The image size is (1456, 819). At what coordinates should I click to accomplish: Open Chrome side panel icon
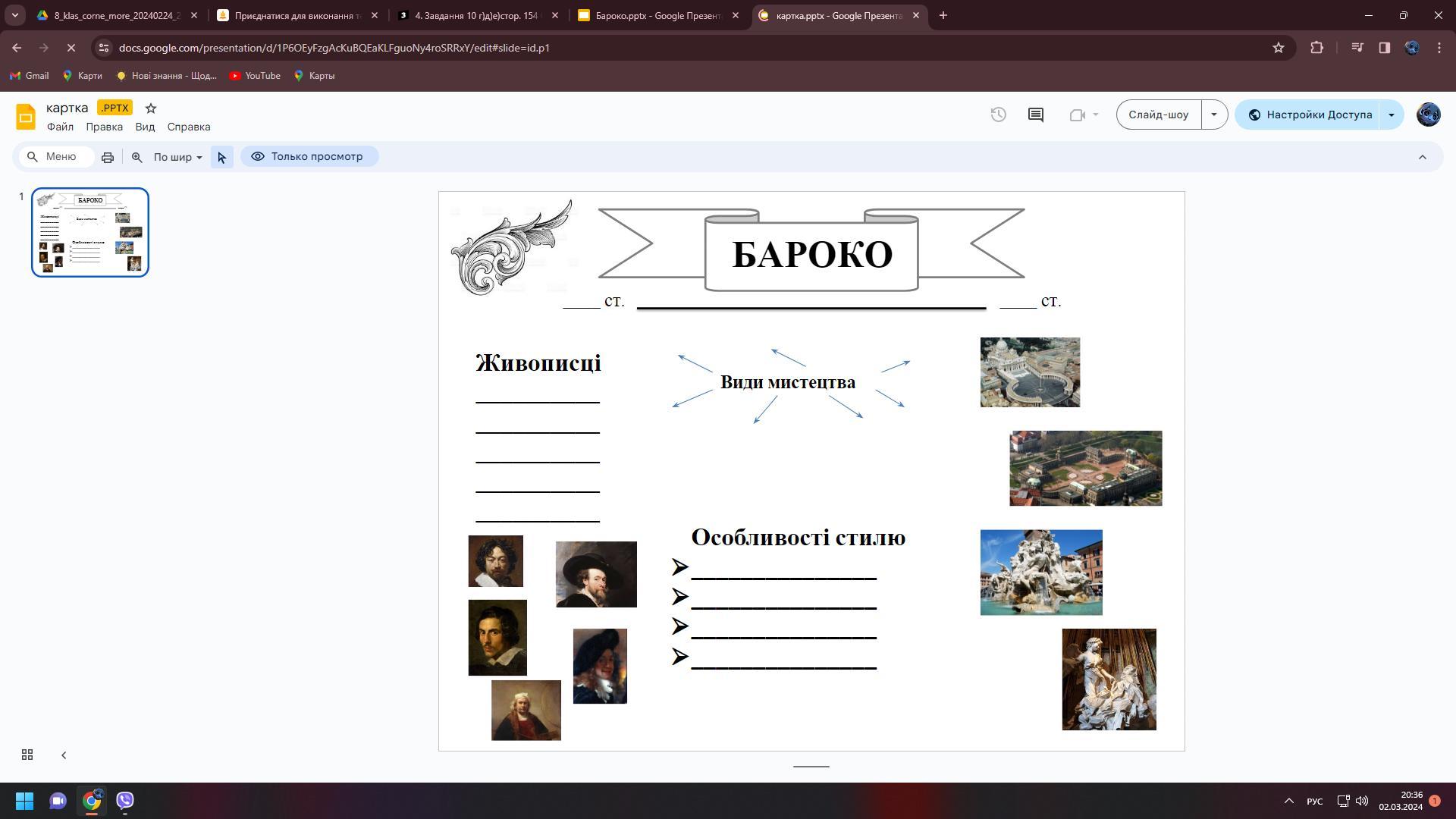click(x=1384, y=48)
